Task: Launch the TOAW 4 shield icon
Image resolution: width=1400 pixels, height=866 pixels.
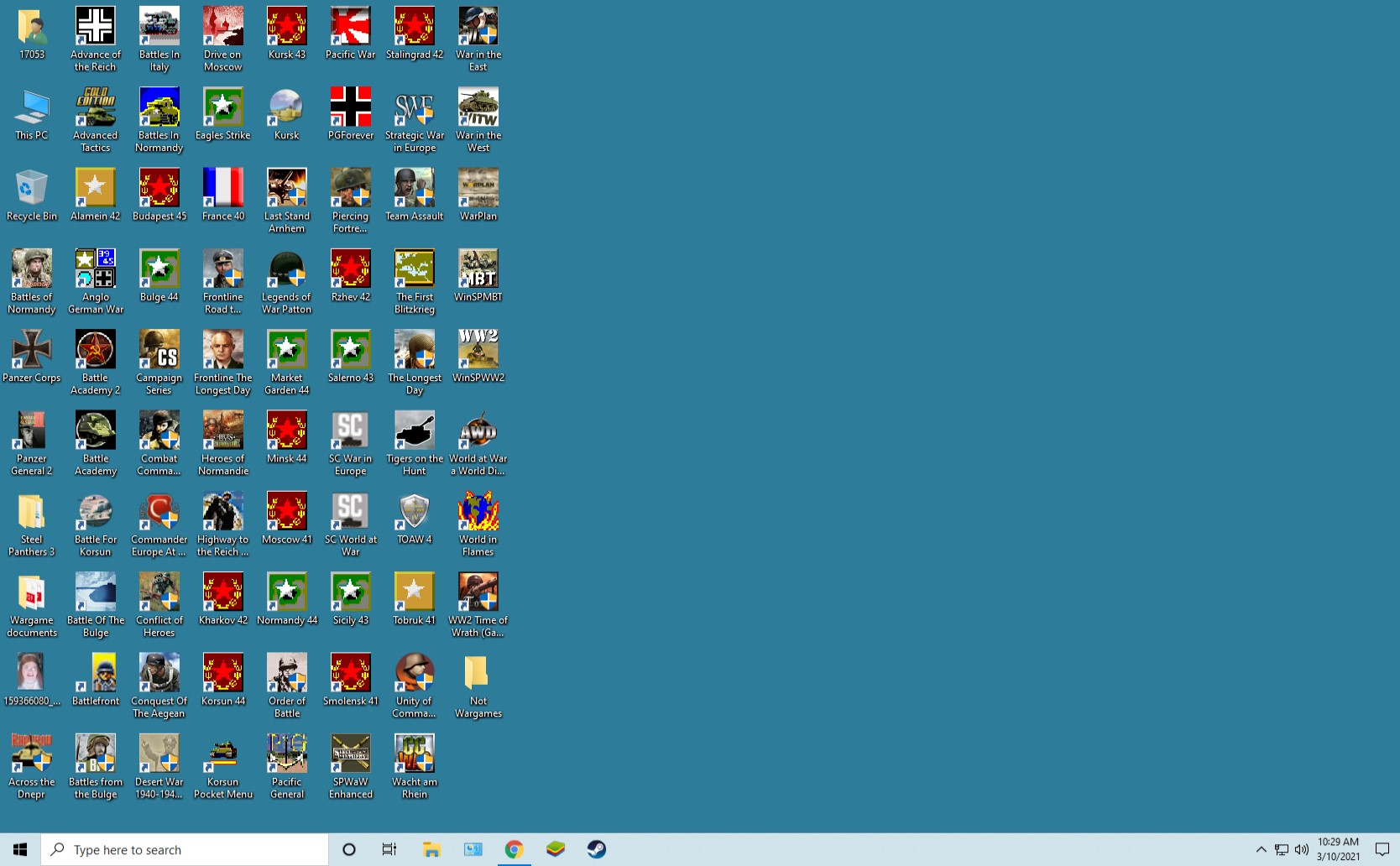Action: 415,512
